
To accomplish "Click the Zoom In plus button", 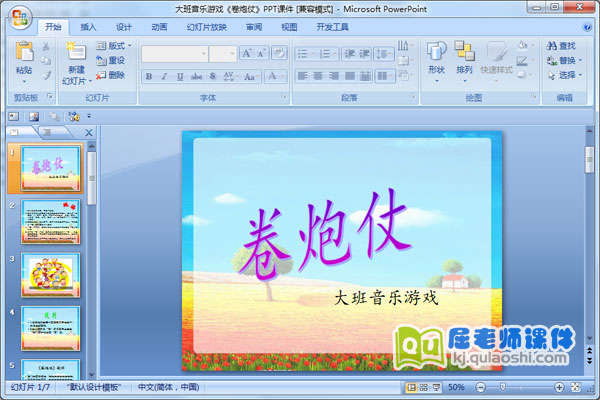I will pos(559,387).
